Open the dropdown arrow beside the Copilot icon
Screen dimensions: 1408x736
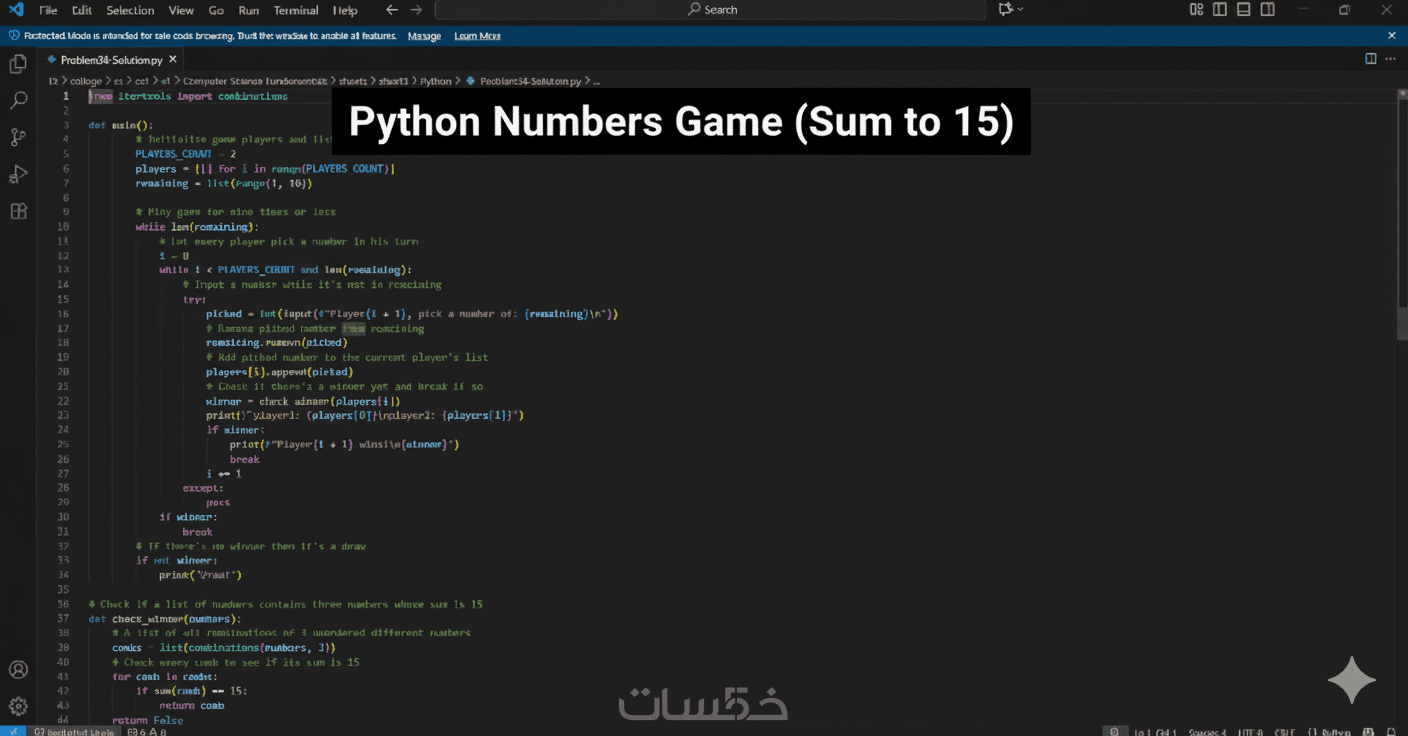[1019, 10]
